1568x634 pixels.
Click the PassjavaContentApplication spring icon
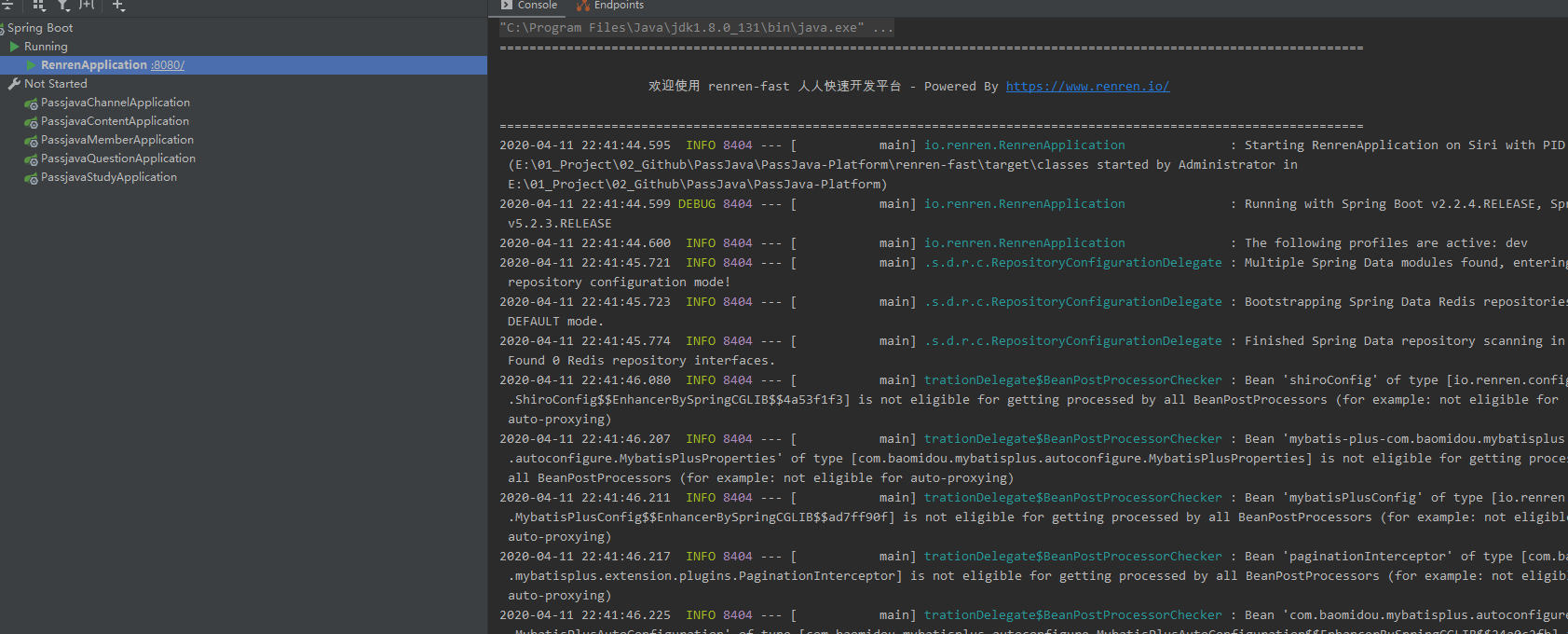32,122
